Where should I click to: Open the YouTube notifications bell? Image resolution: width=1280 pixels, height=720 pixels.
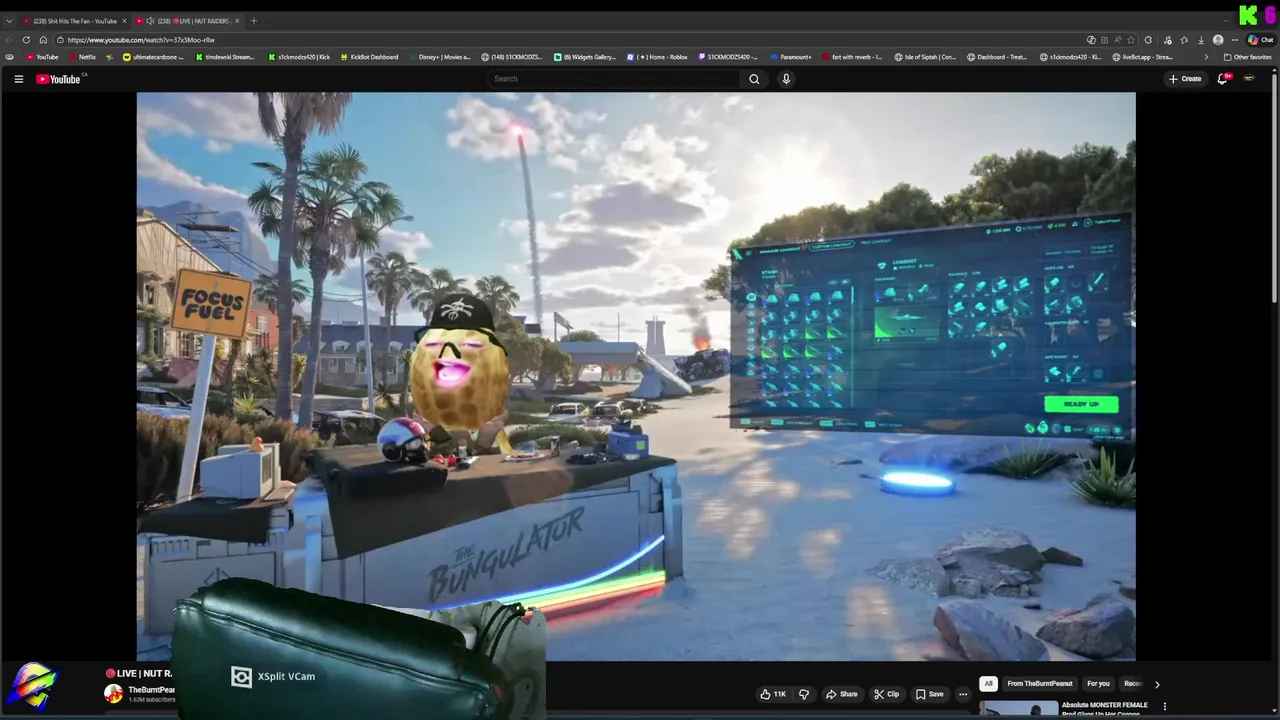click(1222, 79)
